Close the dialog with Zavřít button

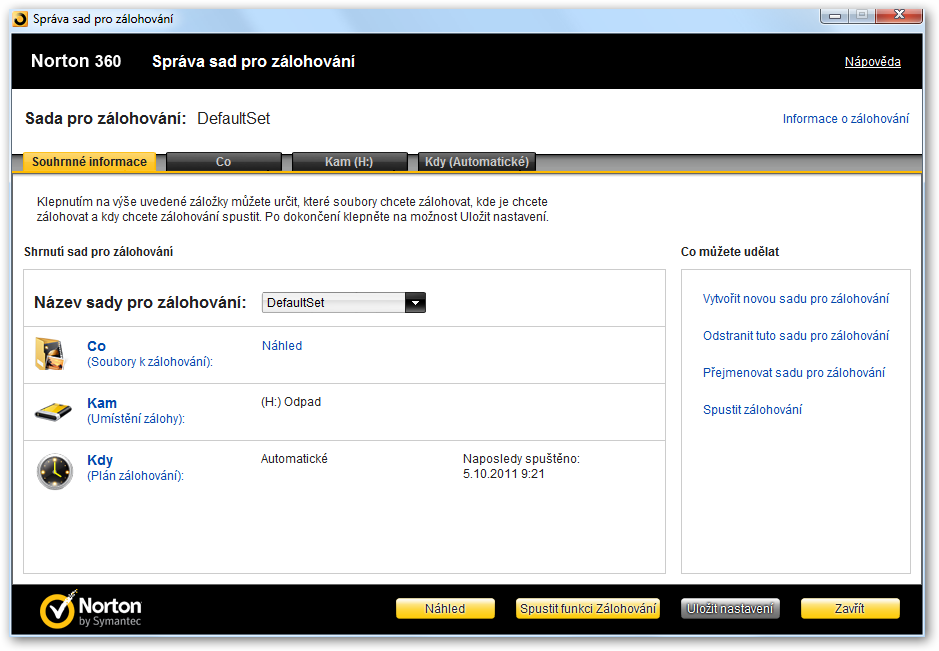(x=850, y=608)
